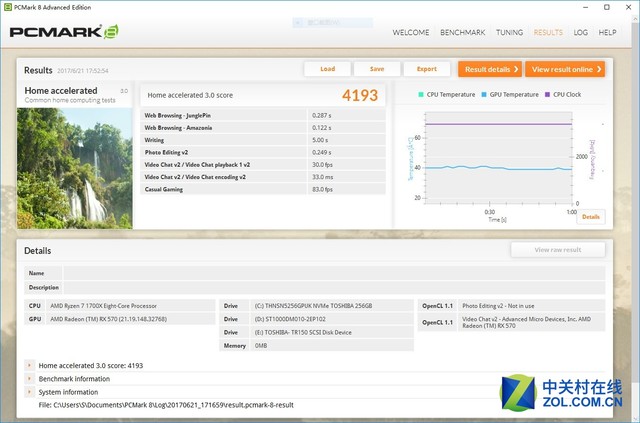Open the TUNING tab
The image size is (640, 423).
coord(509,32)
